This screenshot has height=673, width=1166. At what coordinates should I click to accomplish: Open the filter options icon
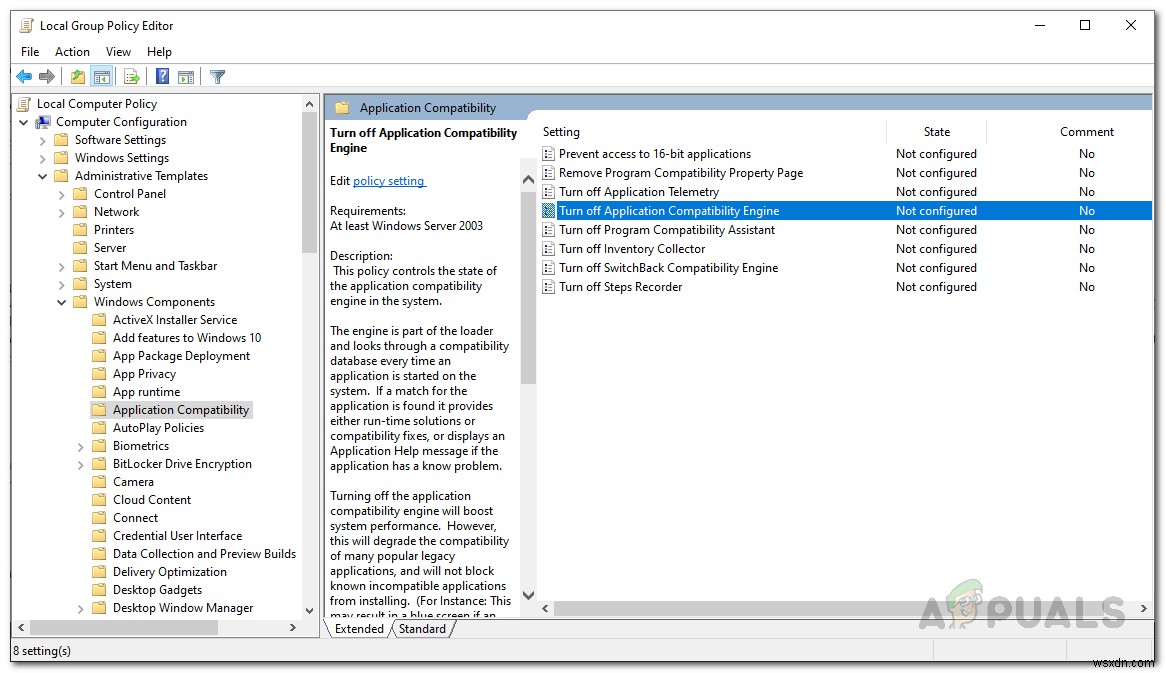point(217,76)
